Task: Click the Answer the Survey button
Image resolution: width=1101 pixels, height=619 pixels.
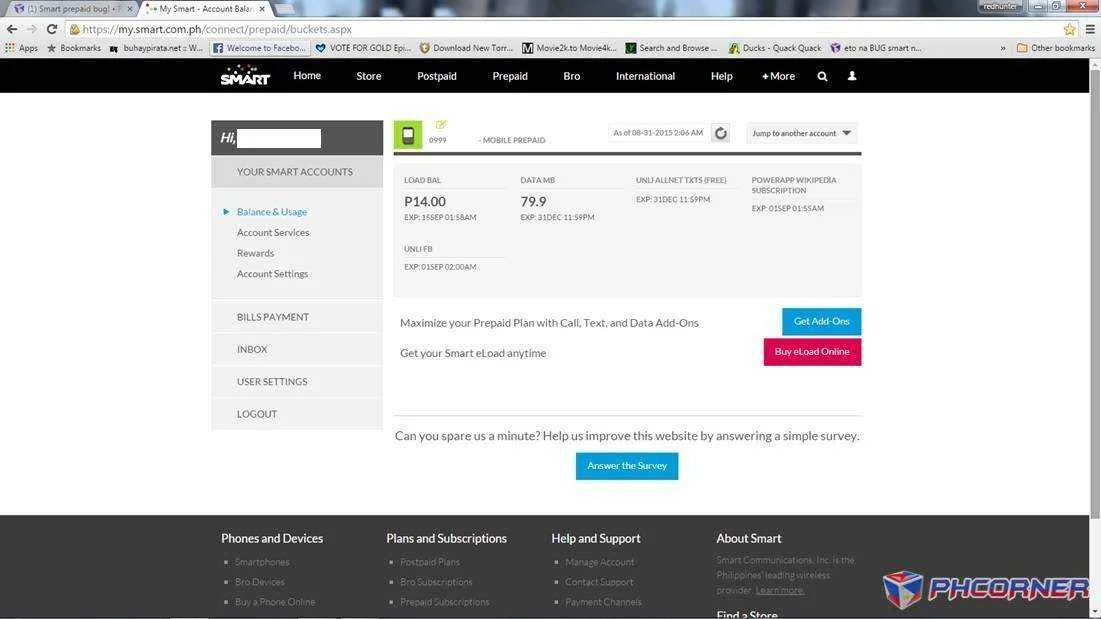Action: pos(627,466)
